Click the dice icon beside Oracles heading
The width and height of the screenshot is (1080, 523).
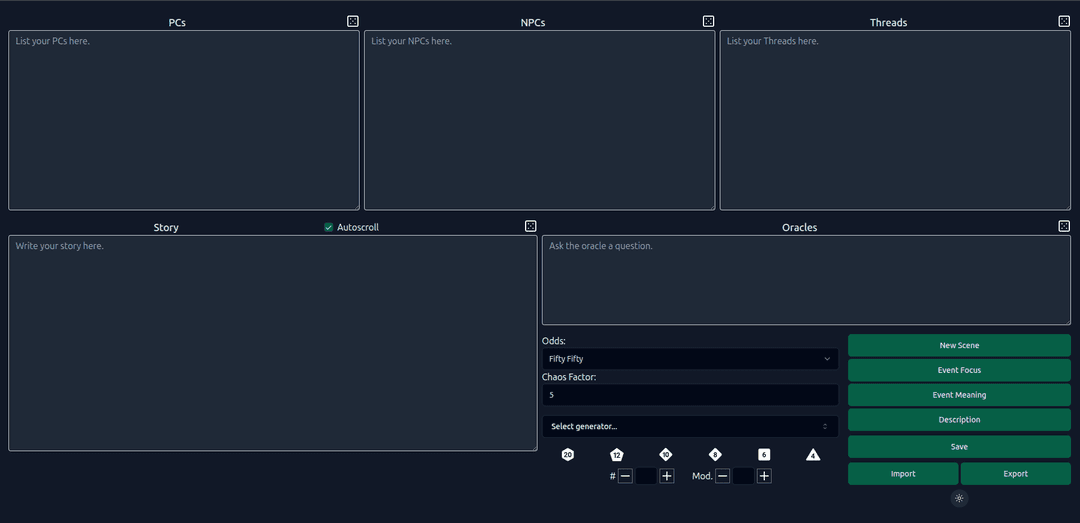coord(1064,226)
